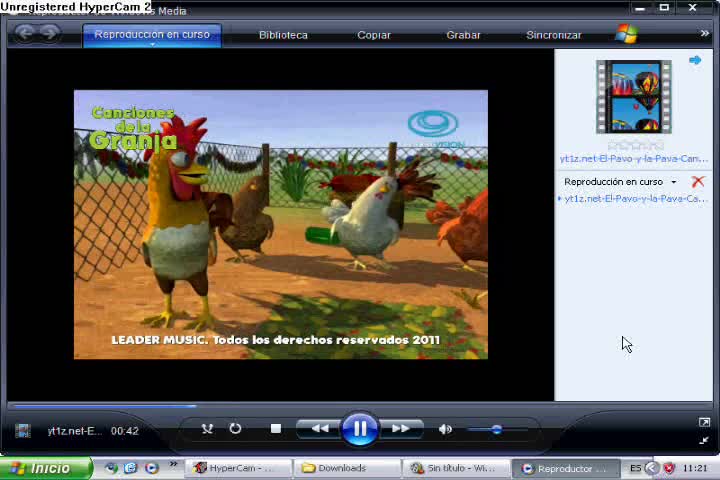
Task: Skip to previous track with rewind
Action: 320,429
